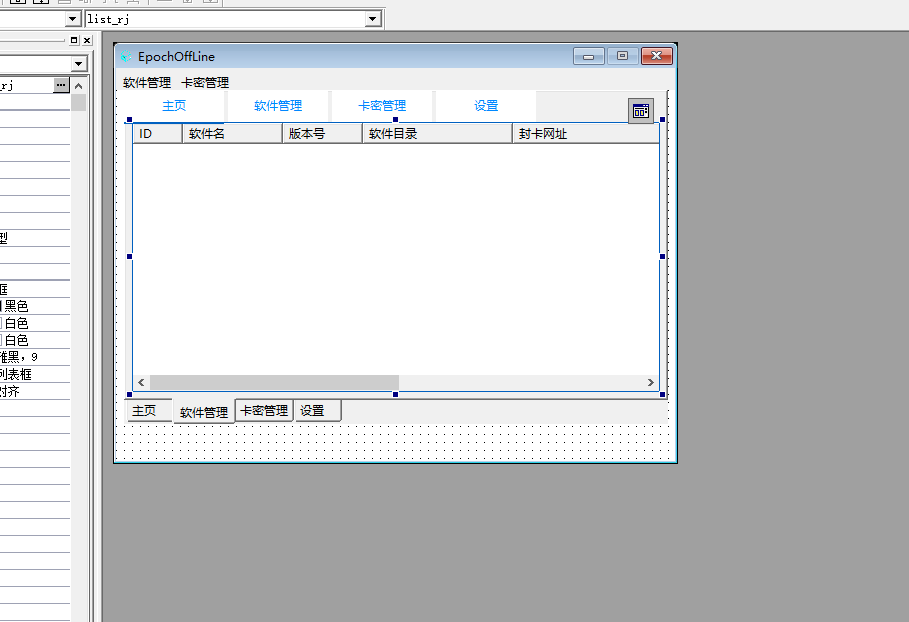This screenshot has width=909, height=622.
Task: Open the ellipsis picker beside the rj property field
Action: coord(61,85)
